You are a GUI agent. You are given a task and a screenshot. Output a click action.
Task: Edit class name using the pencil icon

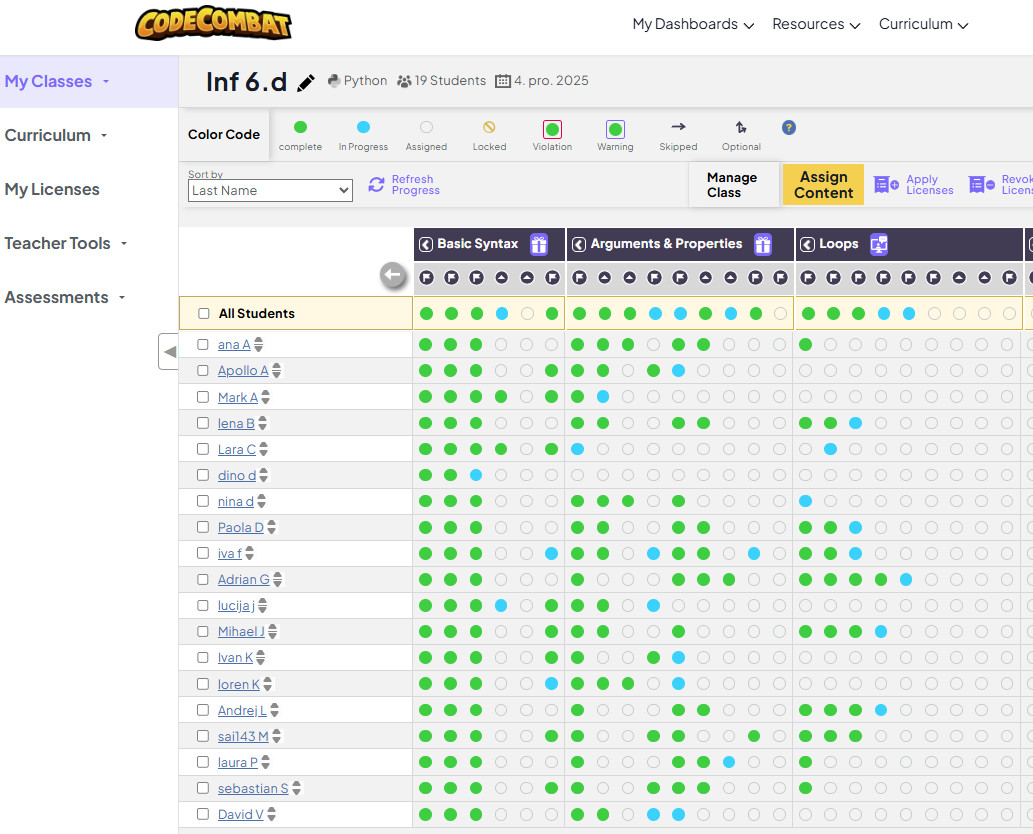(307, 81)
